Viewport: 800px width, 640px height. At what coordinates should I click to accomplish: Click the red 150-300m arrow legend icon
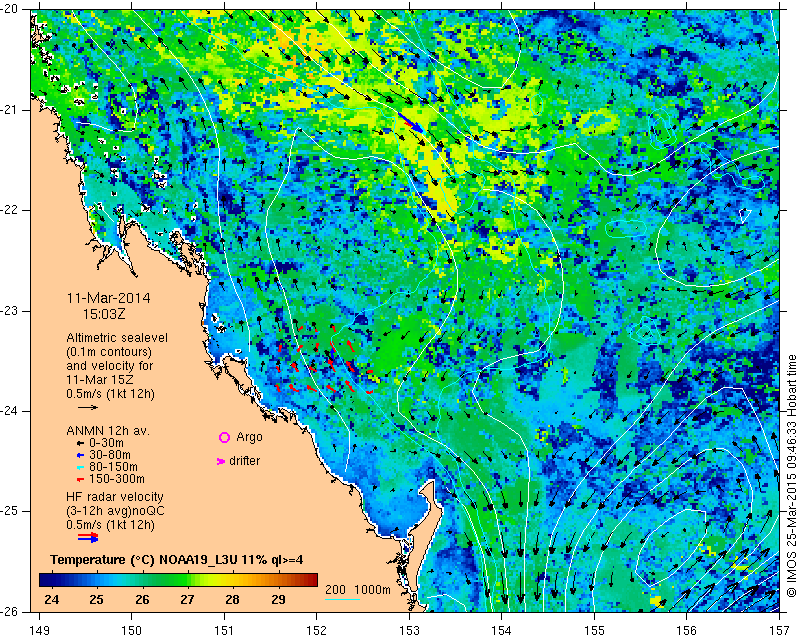click(80, 479)
